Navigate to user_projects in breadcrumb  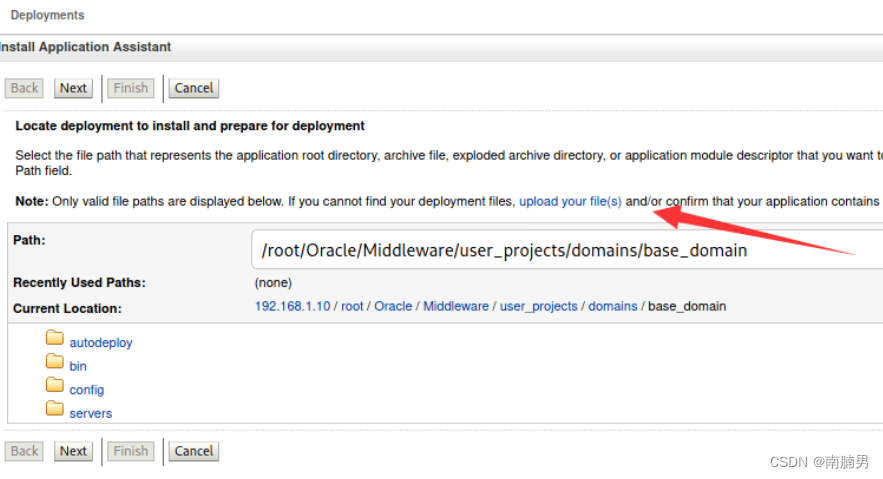tap(538, 307)
